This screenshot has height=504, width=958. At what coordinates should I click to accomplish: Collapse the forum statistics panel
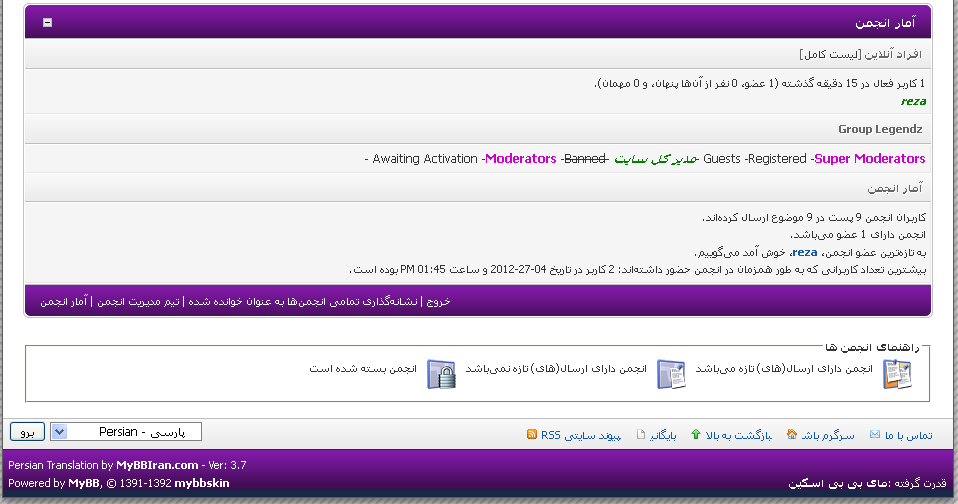point(47,23)
